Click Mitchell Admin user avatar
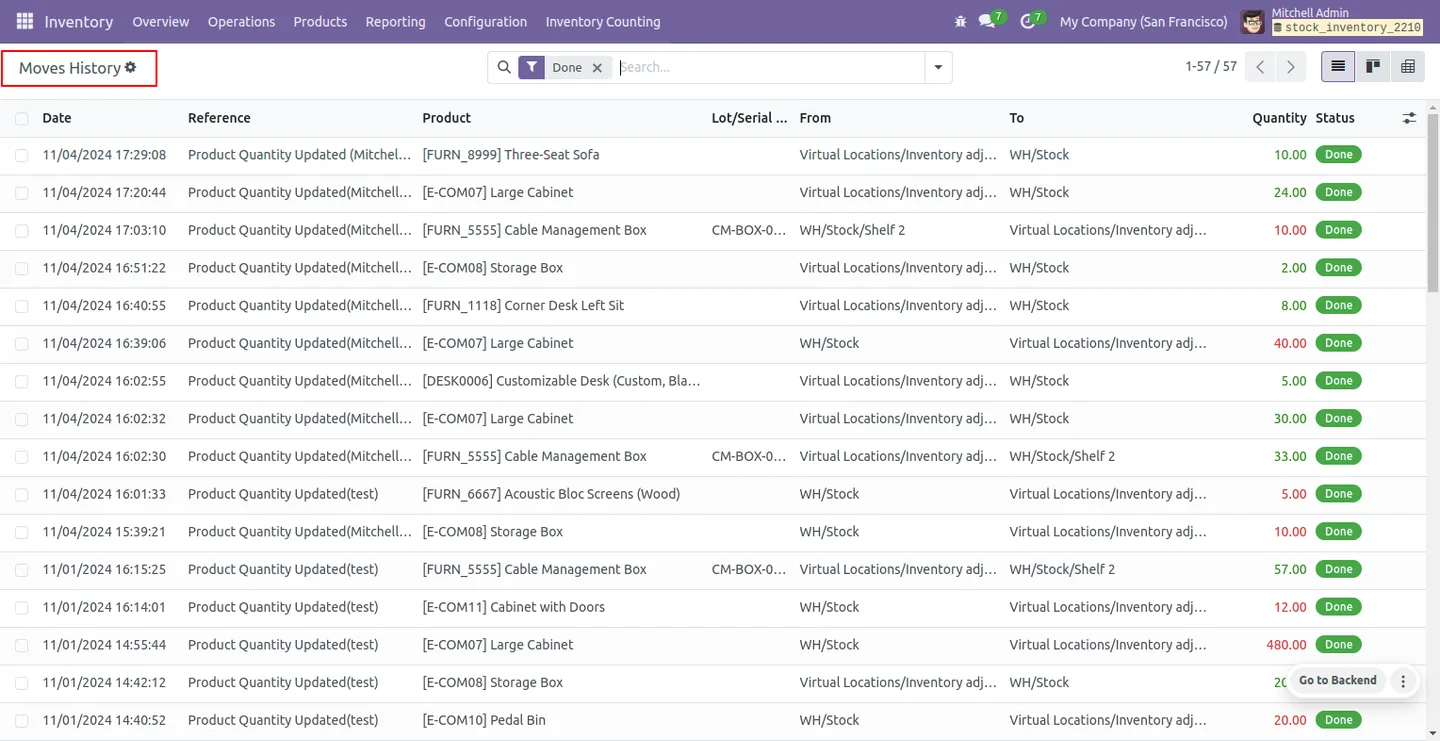Screen dimensions: 1440x741 [1252, 21]
